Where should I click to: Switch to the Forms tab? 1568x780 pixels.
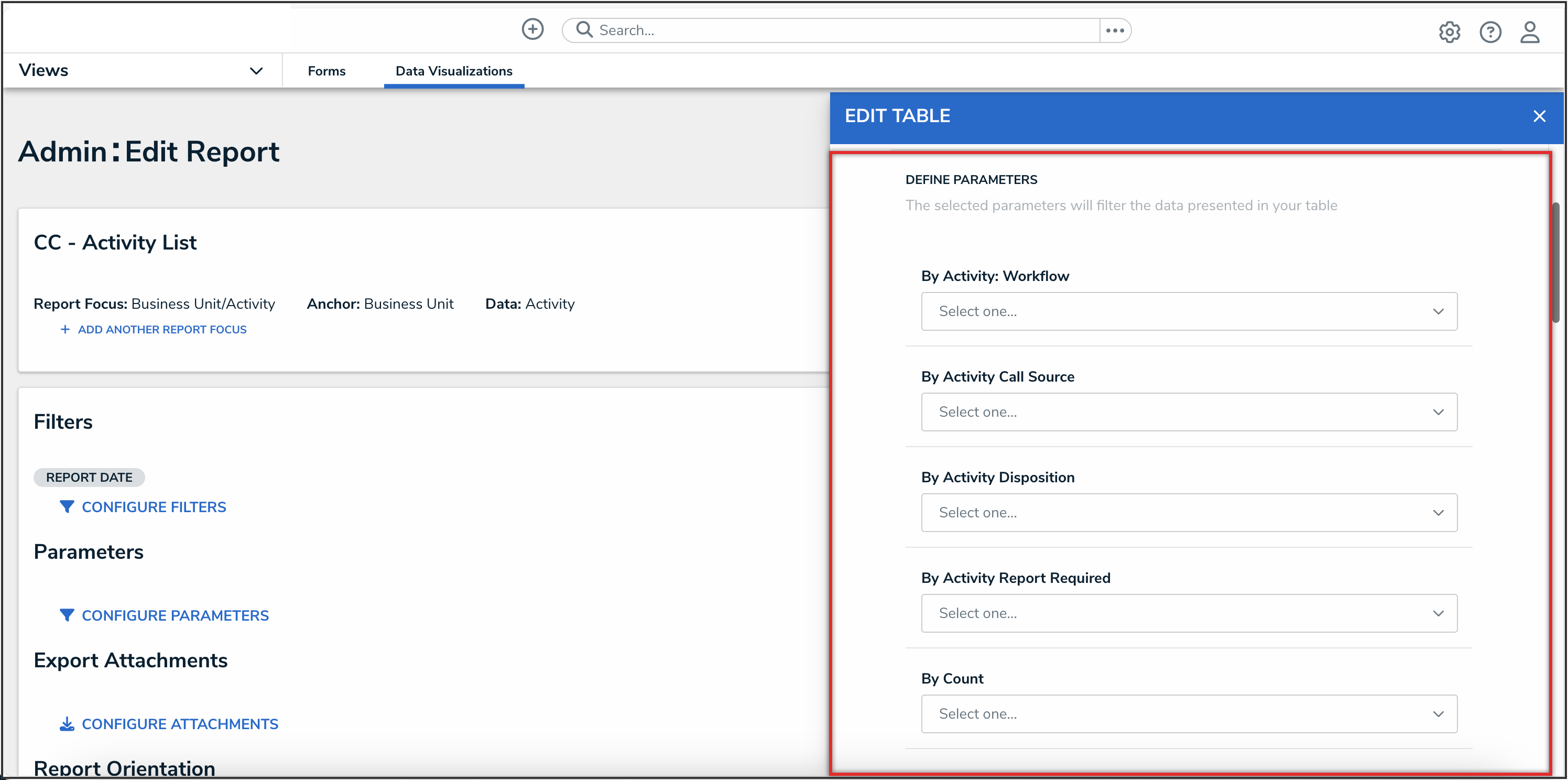click(x=326, y=71)
